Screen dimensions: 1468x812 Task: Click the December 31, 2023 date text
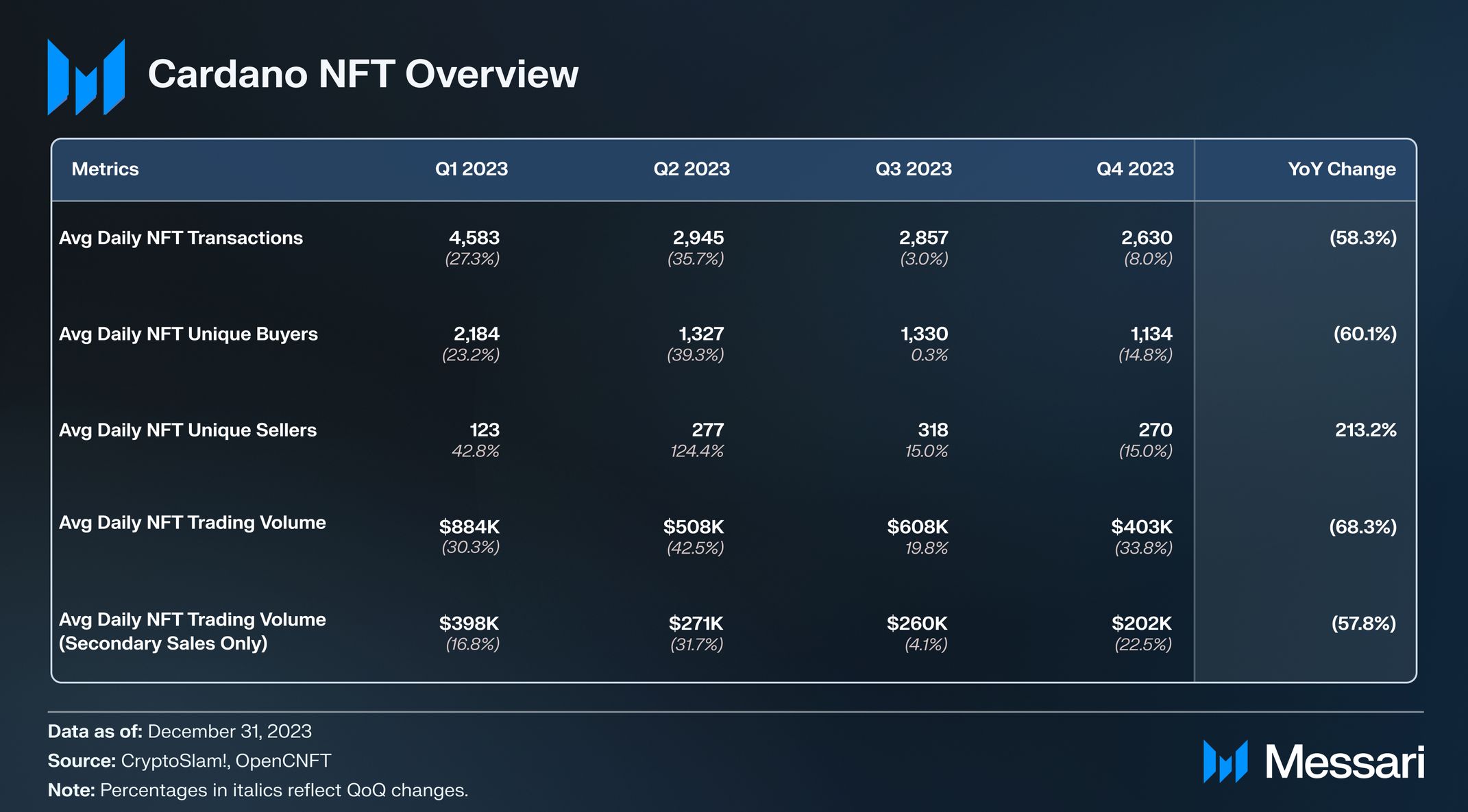230,731
